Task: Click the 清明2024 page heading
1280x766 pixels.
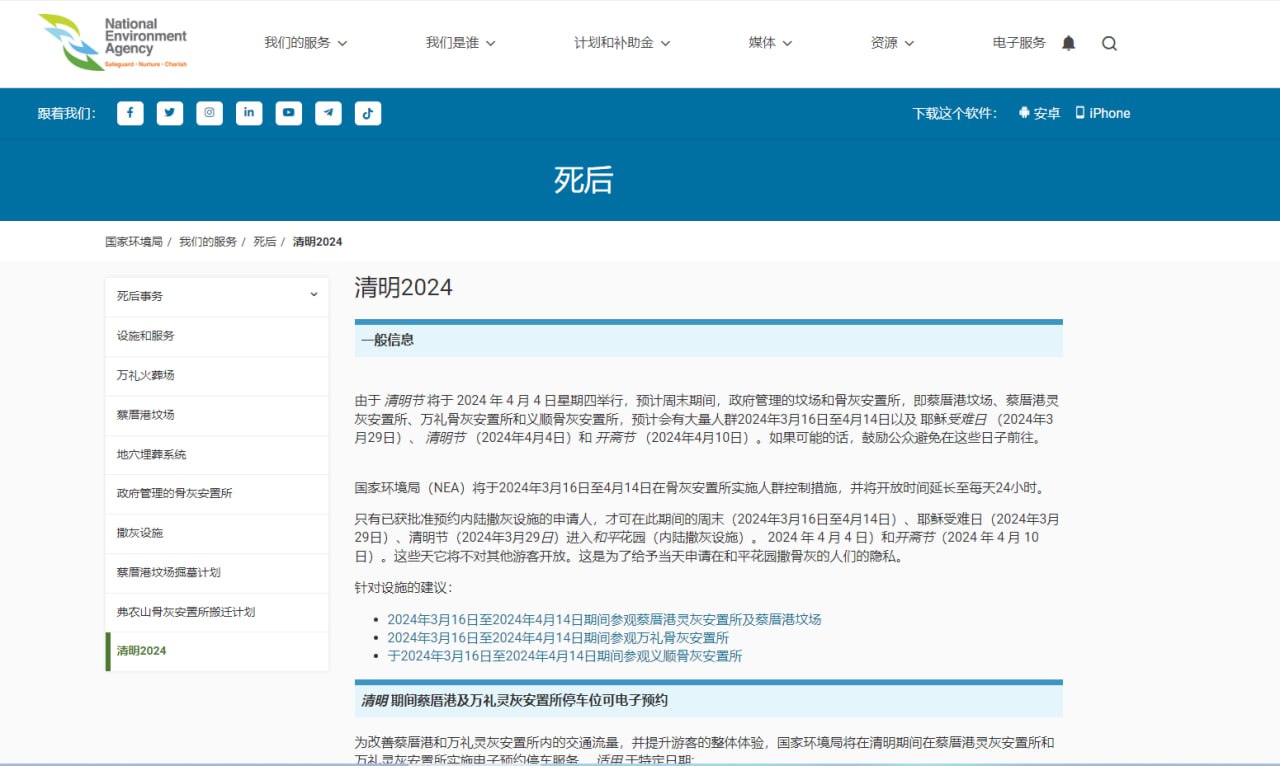Action: [x=404, y=287]
